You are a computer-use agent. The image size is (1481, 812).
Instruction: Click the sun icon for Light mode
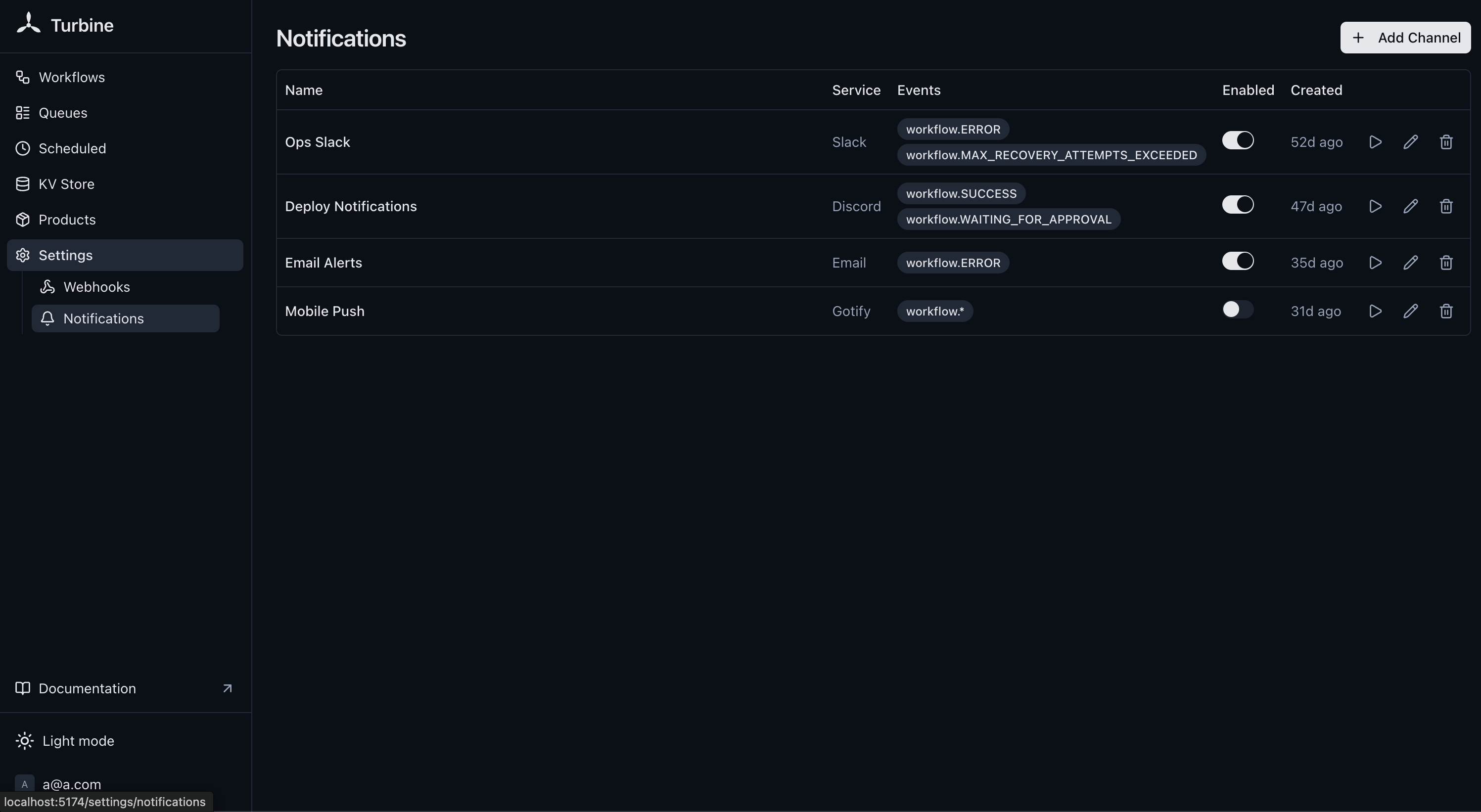pyautogui.click(x=25, y=741)
